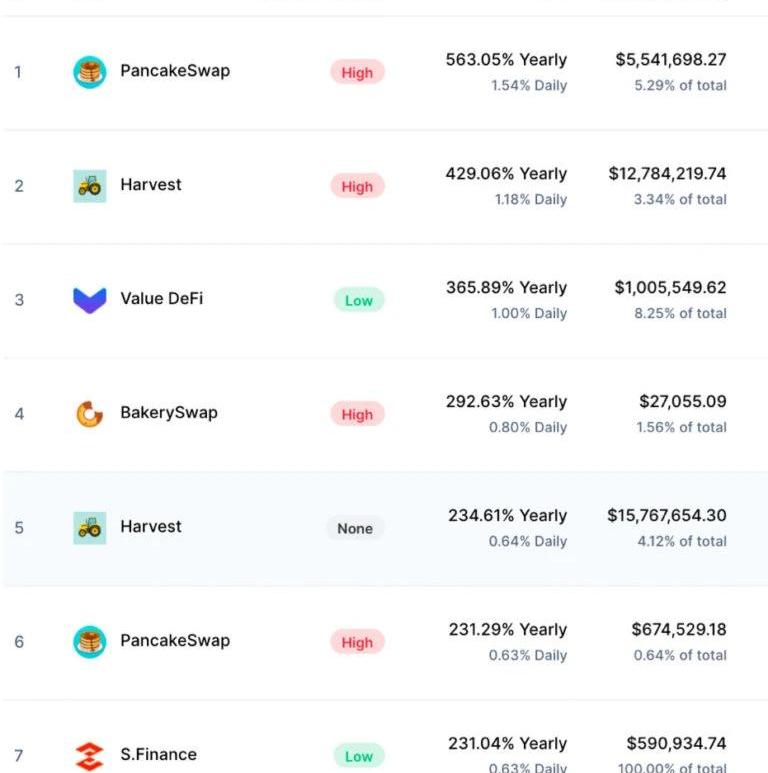The height and width of the screenshot is (773, 768).
Task: Click the None risk badge on Harvest
Action: point(355,528)
